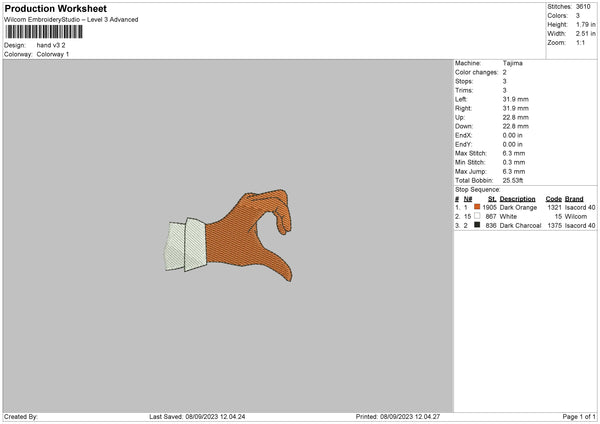Click the 'Dark Charcoal' description text

click(x=520, y=226)
